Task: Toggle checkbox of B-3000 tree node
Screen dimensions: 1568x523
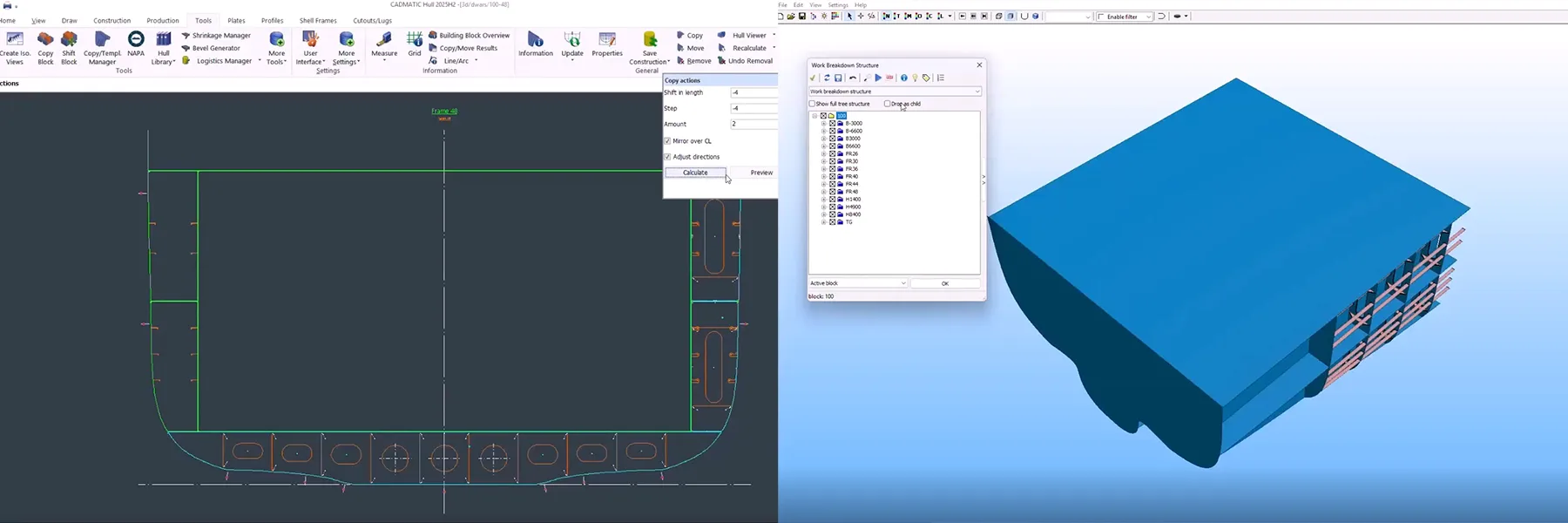Action: click(x=832, y=124)
